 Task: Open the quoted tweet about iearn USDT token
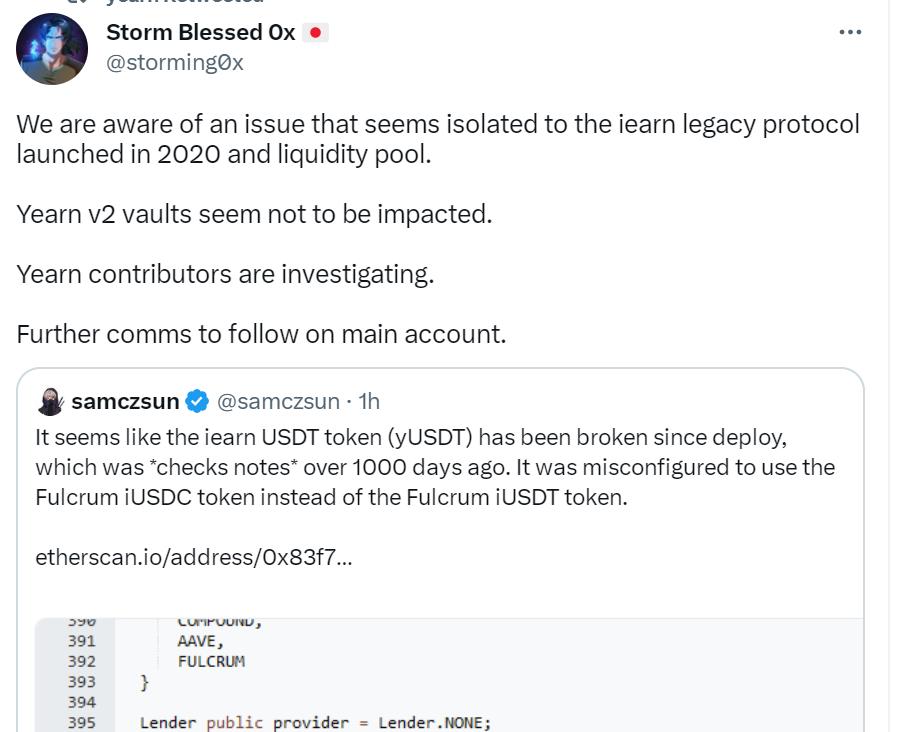pos(434,467)
